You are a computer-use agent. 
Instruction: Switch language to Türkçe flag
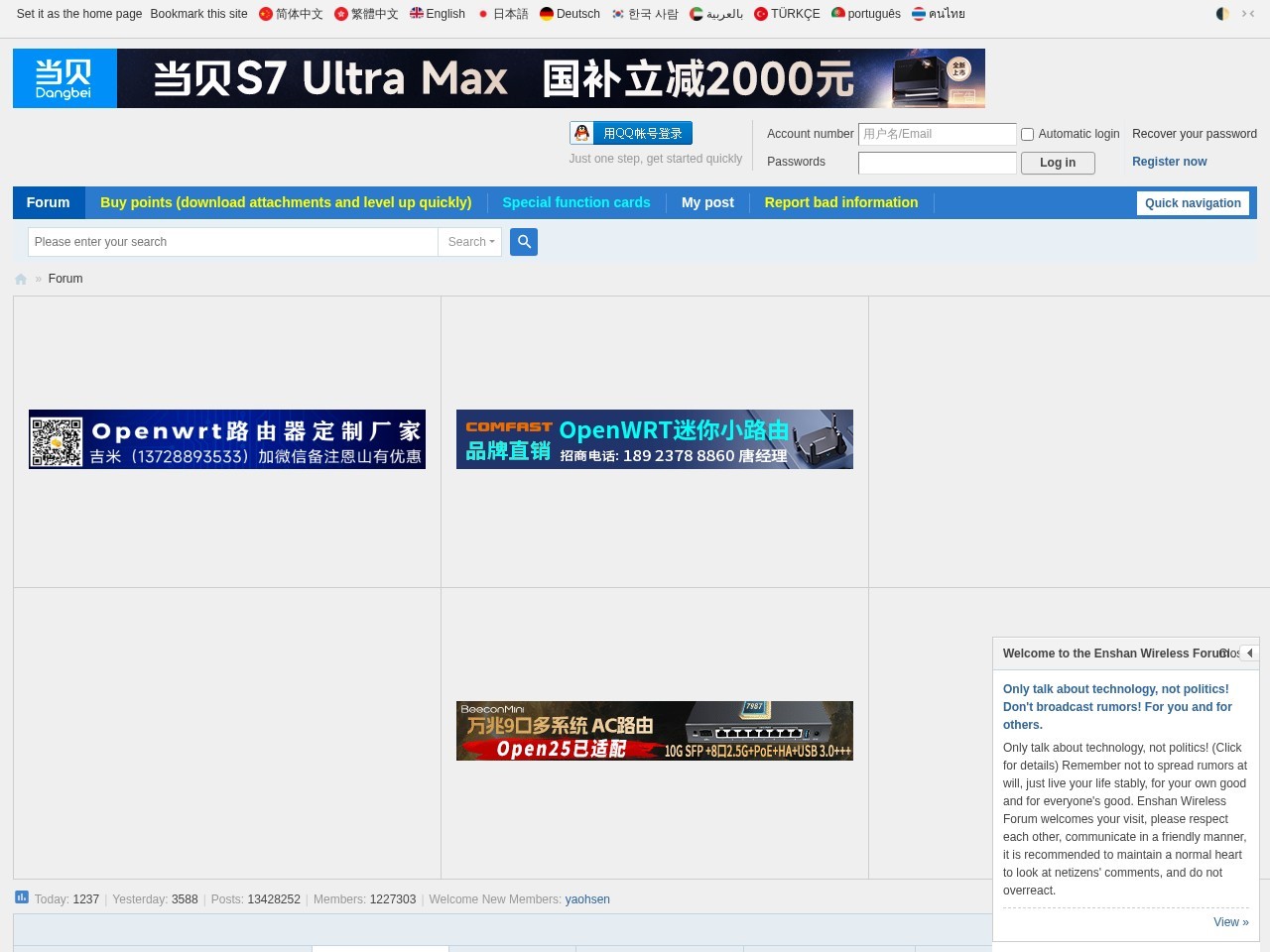tap(761, 14)
